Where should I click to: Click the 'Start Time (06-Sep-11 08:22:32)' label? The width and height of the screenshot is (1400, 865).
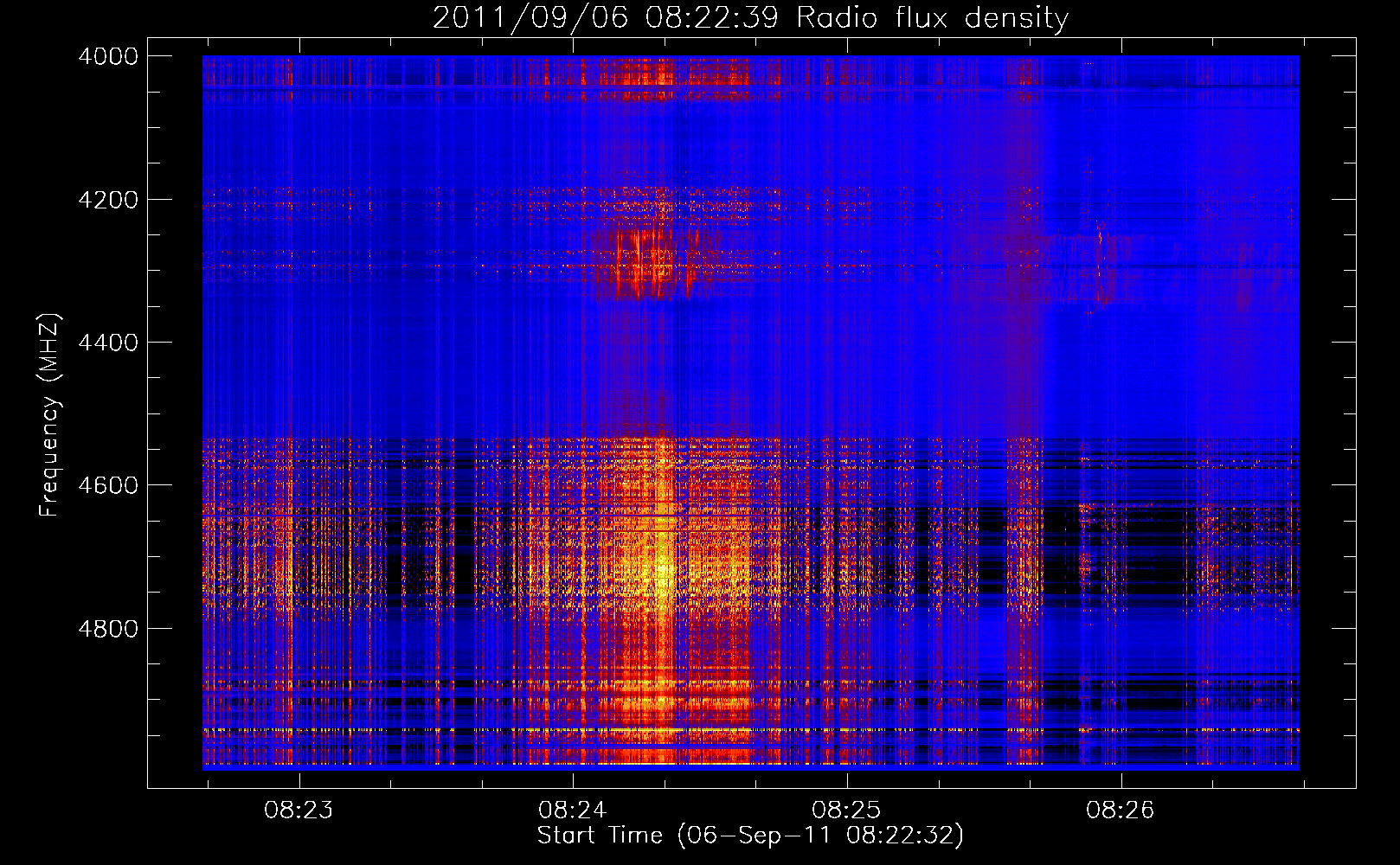(750, 836)
